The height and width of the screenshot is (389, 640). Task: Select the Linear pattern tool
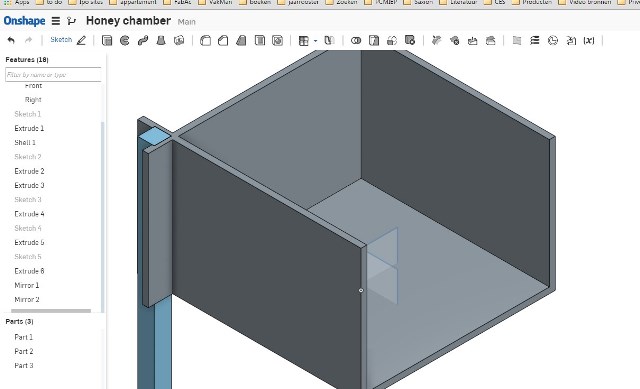coord(304,40)
